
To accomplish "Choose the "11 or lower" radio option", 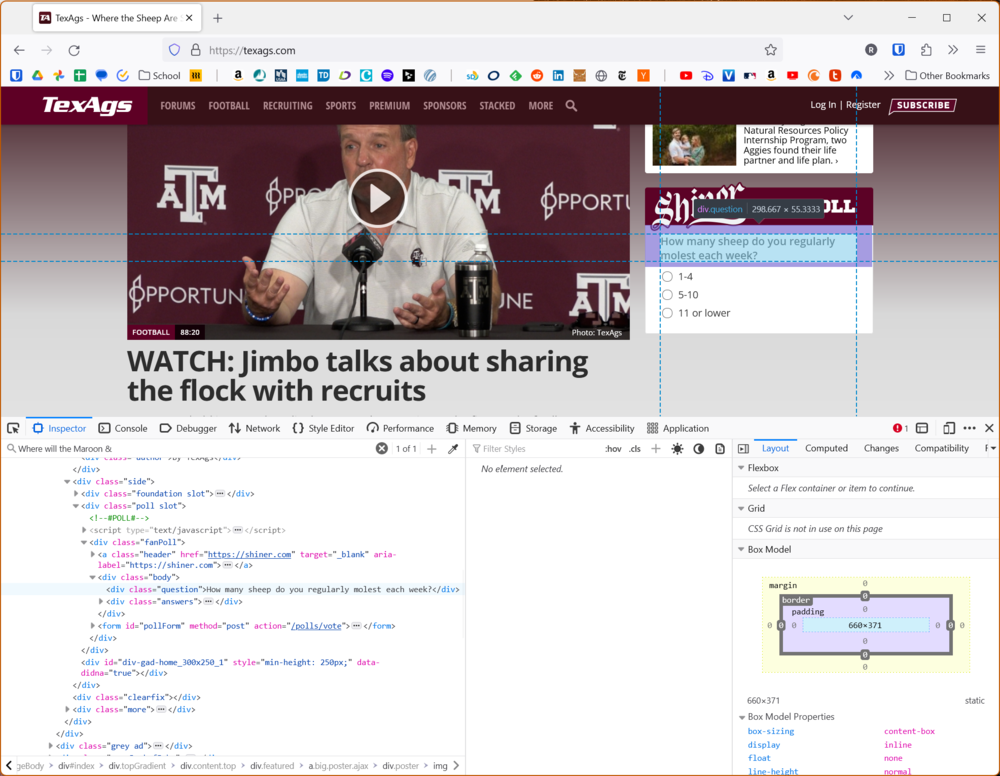I will pos(667,313).
